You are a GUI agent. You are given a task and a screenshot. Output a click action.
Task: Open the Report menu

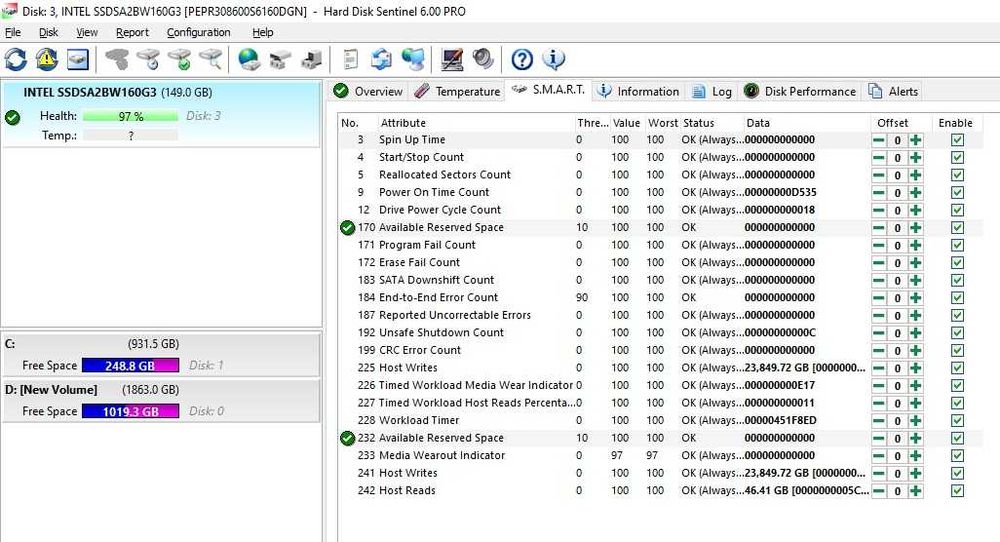coord(132,32)
